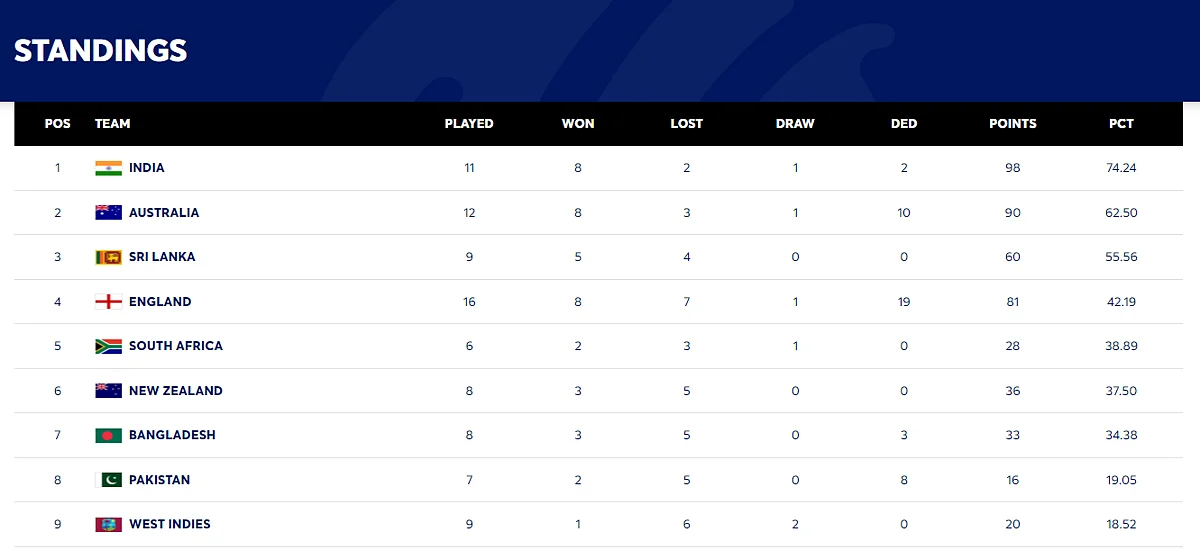Click the Pakistan flag icon
1200x550 pixels.
pyautogui.click(x=108, y=479)
